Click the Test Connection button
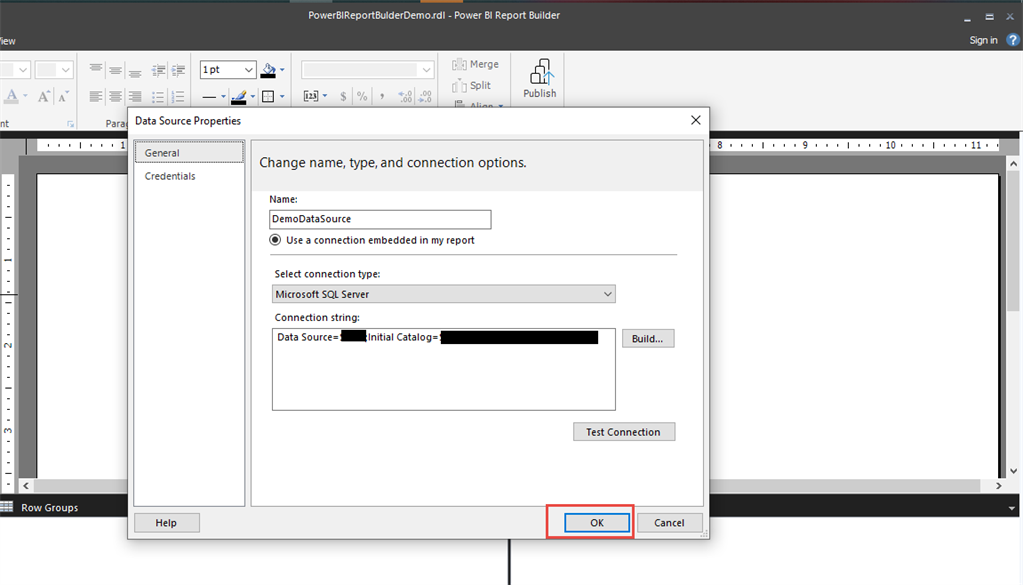This screenshot has height=585, width=1023. tap(623, 431)
